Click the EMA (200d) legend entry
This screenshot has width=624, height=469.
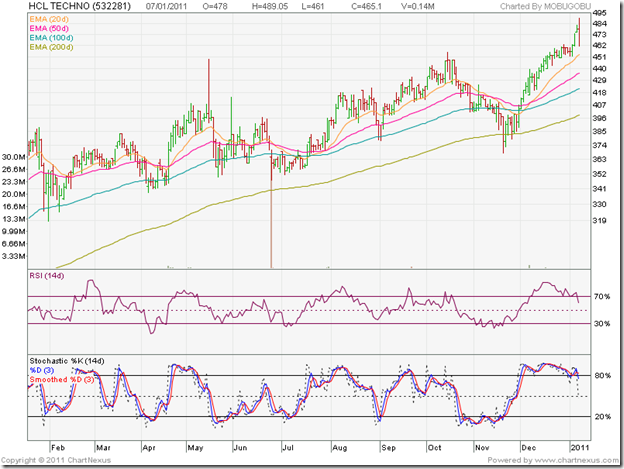pyautogui.click(x=52, y=46)
